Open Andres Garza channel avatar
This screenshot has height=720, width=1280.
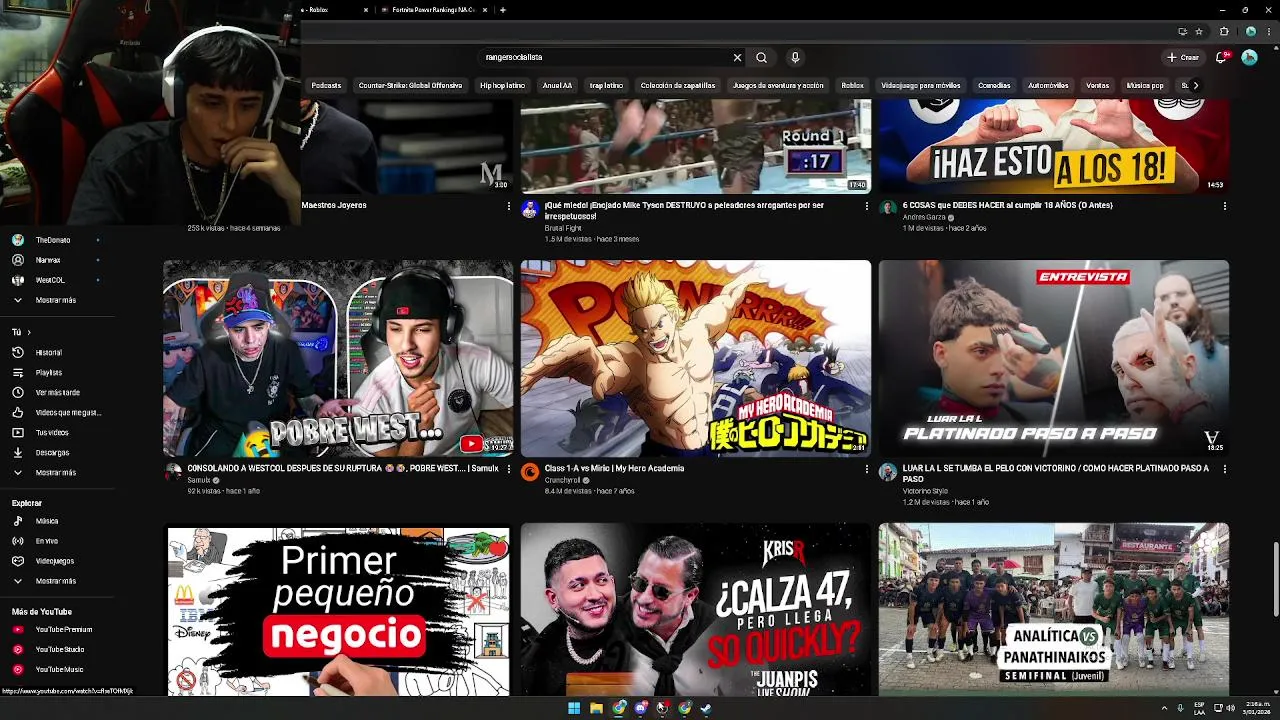(887, 208)
